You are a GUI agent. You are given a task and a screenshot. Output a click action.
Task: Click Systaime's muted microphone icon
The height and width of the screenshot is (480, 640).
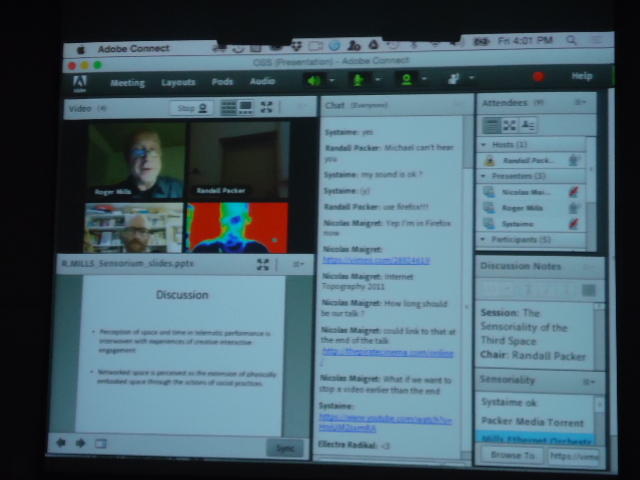point(574,224)
